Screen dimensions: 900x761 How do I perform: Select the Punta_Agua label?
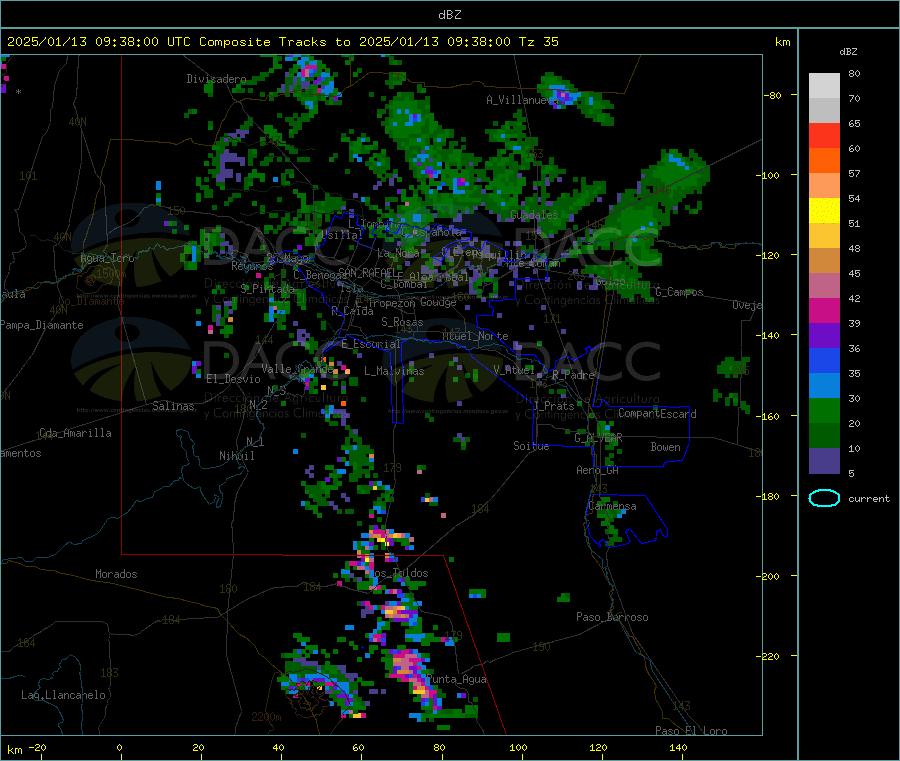[x=456, y=679]
